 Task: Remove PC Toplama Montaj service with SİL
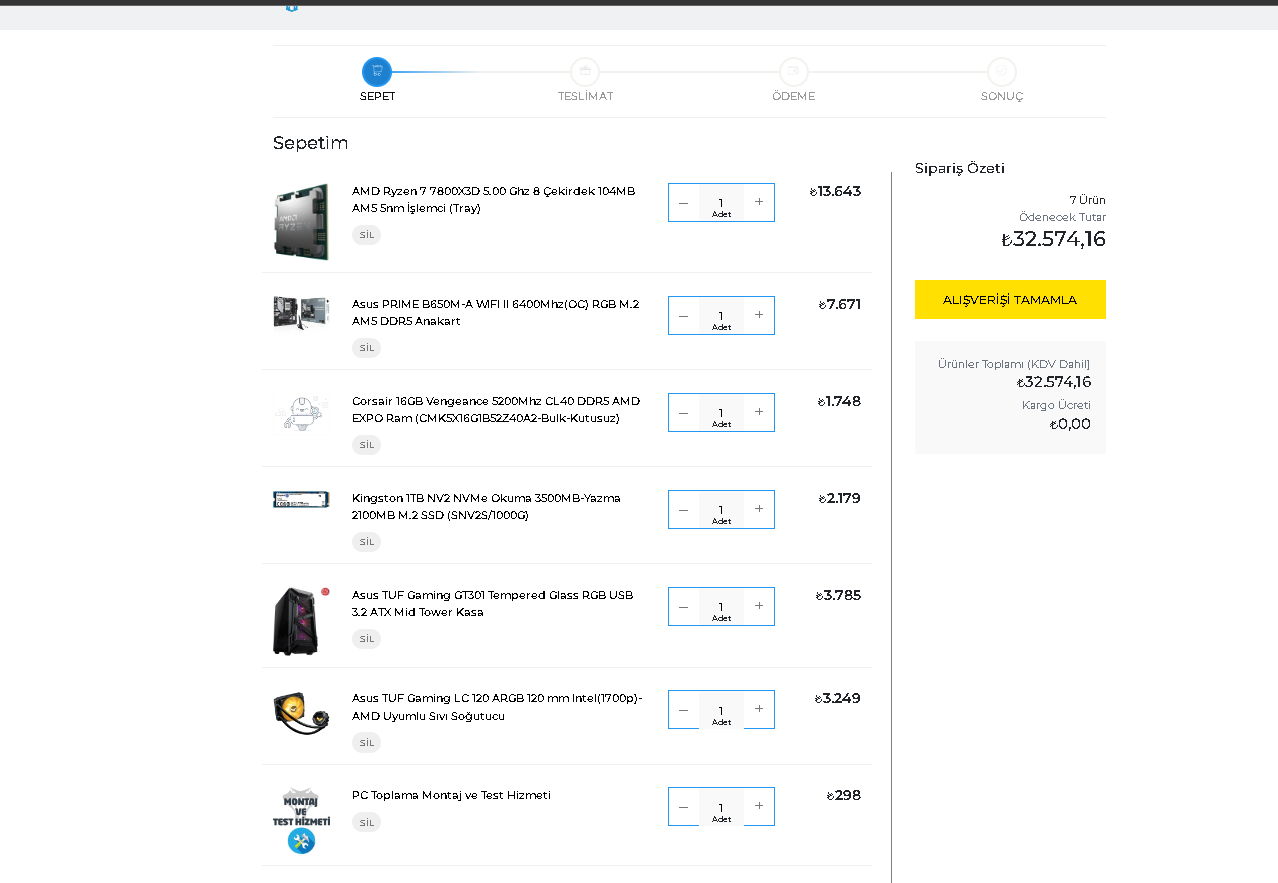click(x=366, y=823)
